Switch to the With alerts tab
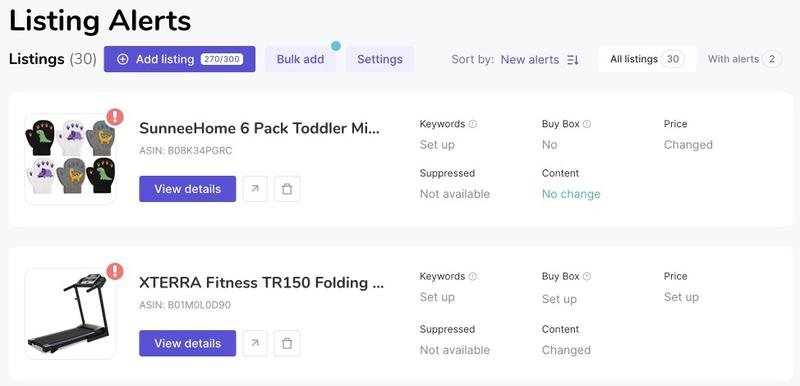800x386 pixels. pos(744,59)
